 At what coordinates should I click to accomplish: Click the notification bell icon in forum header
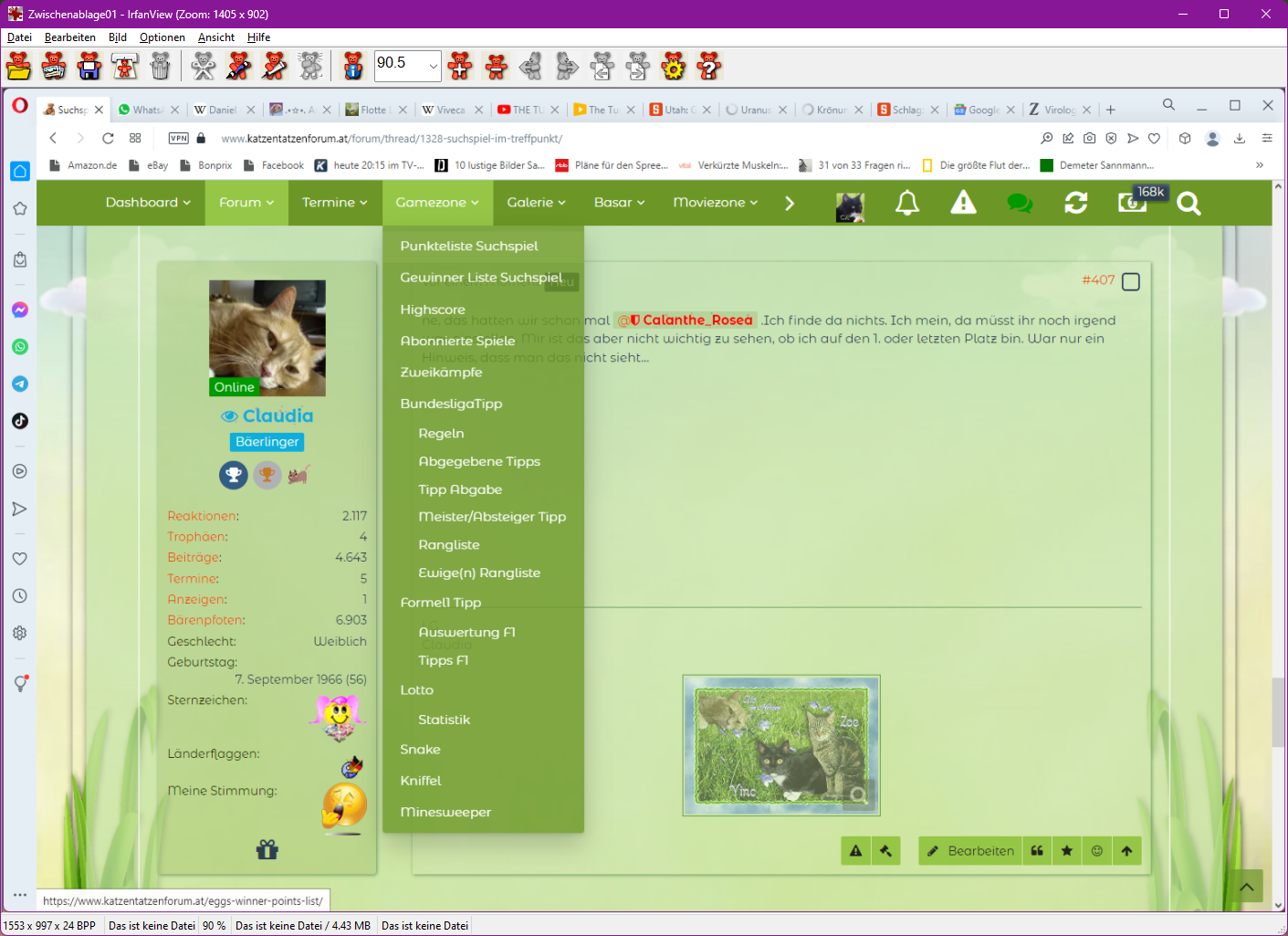(x=906, y=203)
